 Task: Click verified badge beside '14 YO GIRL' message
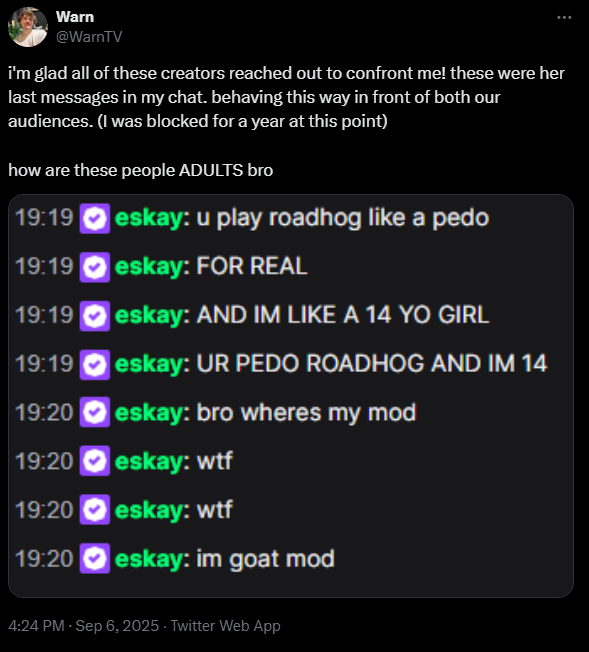pos(95,316)
